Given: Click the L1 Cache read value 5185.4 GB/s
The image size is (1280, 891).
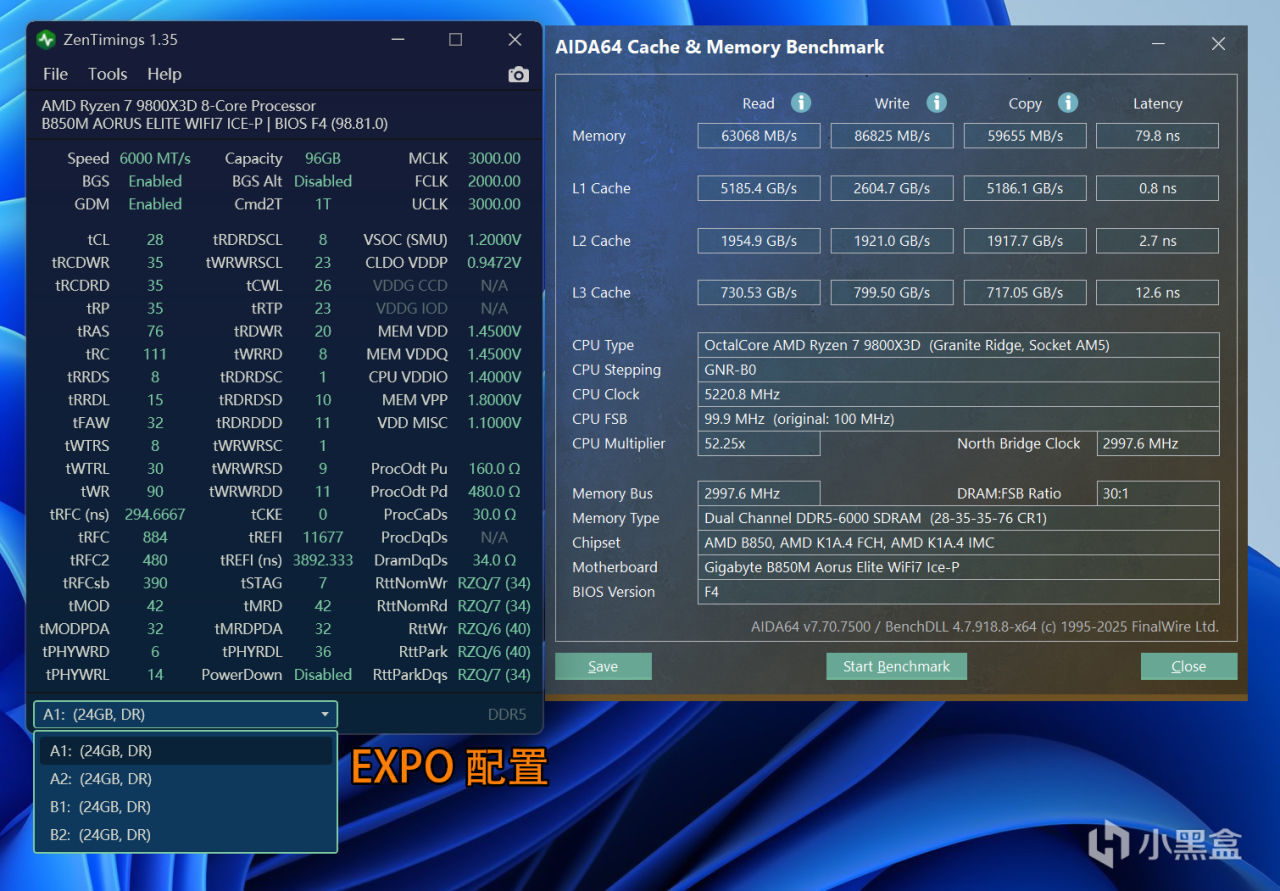Looking at the screenshot, I should [759, 188].
